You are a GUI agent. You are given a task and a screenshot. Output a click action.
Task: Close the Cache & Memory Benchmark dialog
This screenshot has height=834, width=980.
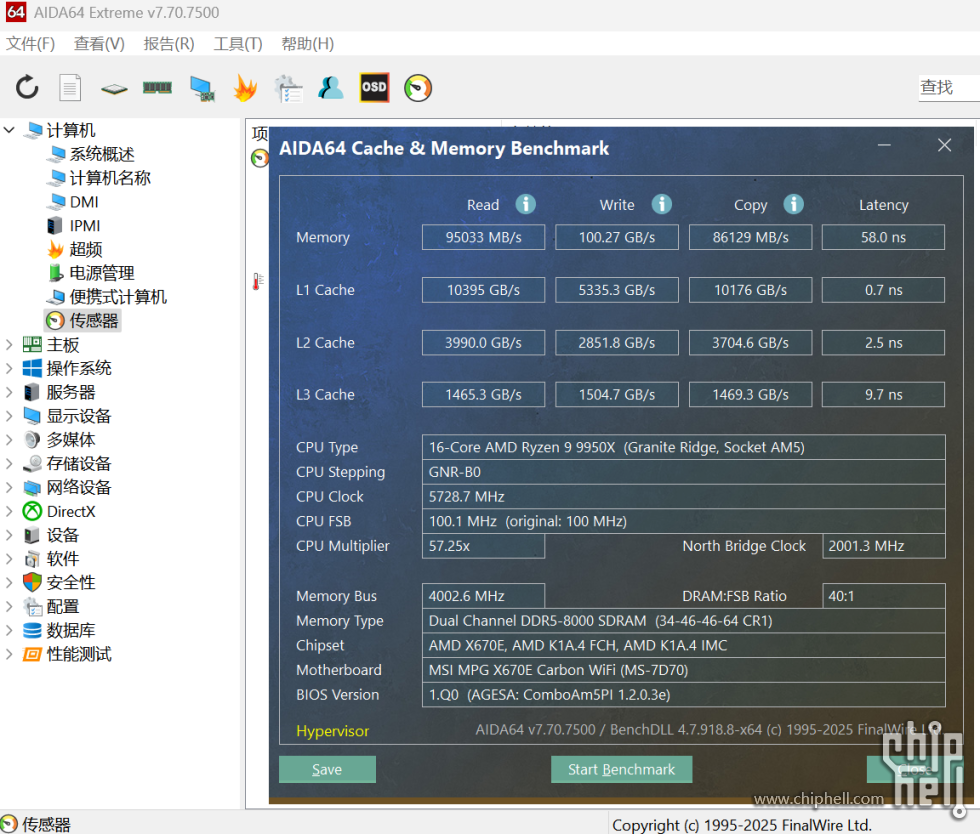click(x=944, y=146)
